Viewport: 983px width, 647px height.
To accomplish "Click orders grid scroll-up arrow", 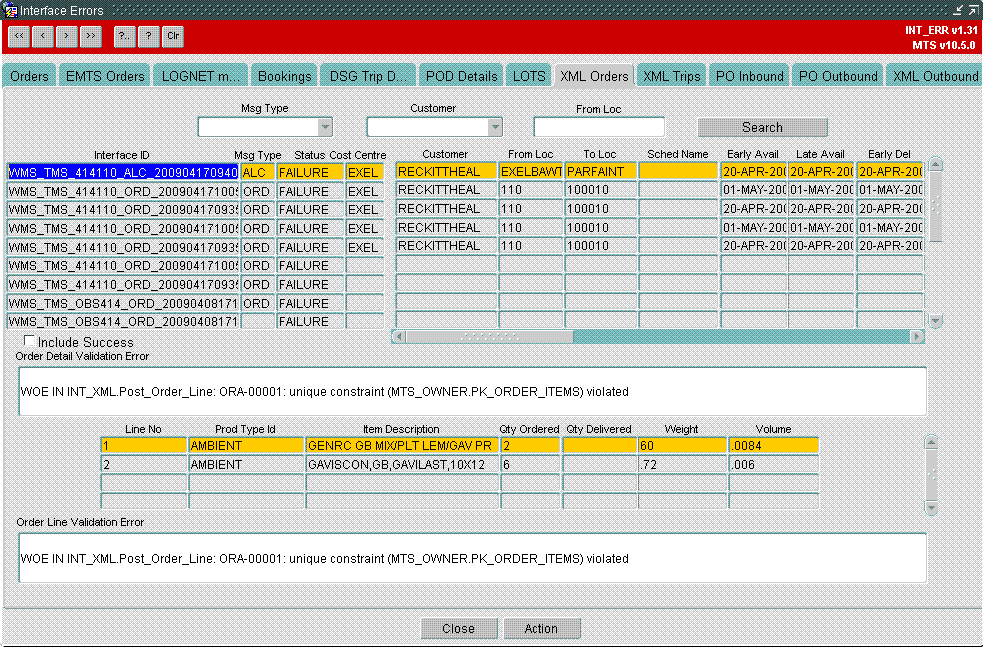I will point(935,164).
